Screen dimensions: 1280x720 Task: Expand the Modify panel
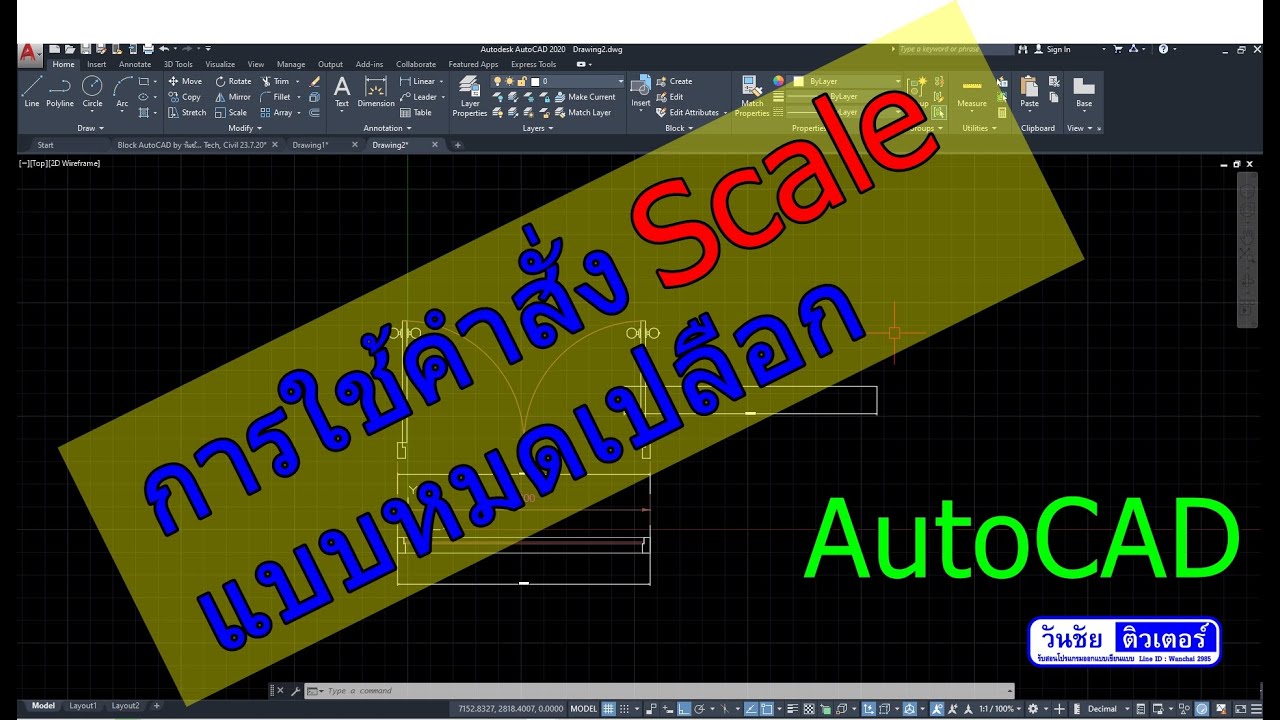click(x=245, y=128)
